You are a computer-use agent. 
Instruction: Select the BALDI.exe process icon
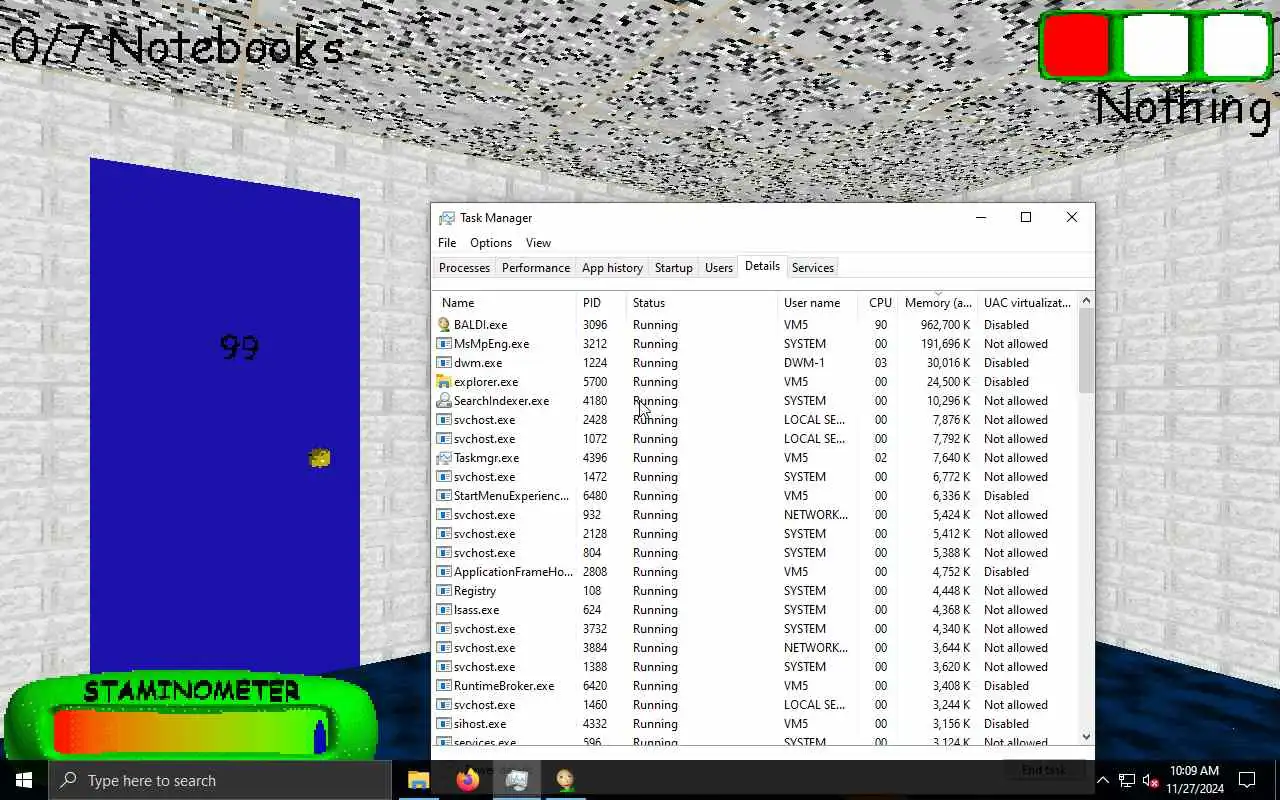coord(444,325)
